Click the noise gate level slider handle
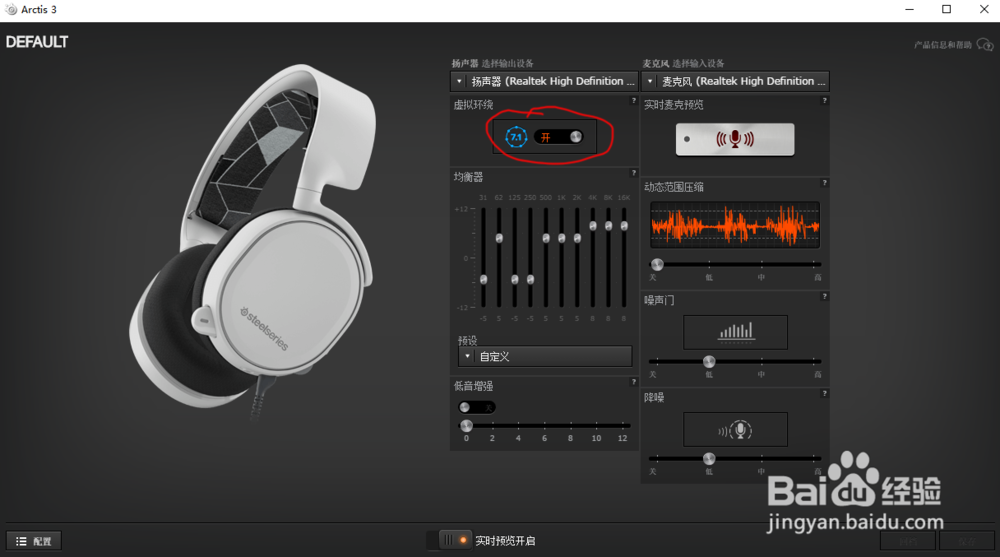The image size is (1000, 557). click(x=709, y=362)
